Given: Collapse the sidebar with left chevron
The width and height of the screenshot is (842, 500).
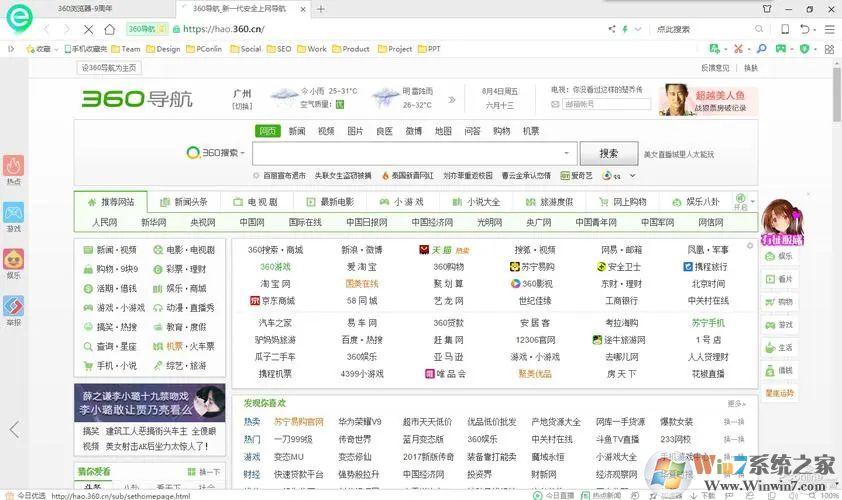Looking at the screenshot, I should pyautogui.click(x=14, y=429).
